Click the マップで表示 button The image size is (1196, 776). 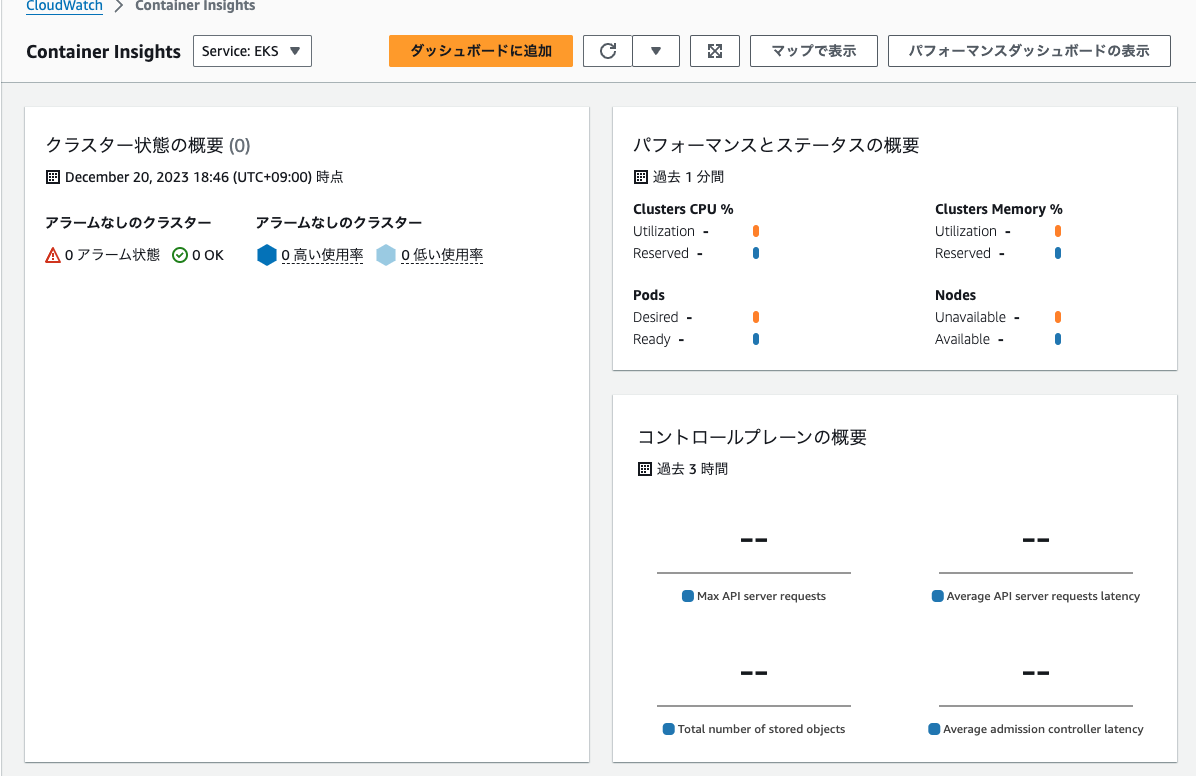coord(814,51)
